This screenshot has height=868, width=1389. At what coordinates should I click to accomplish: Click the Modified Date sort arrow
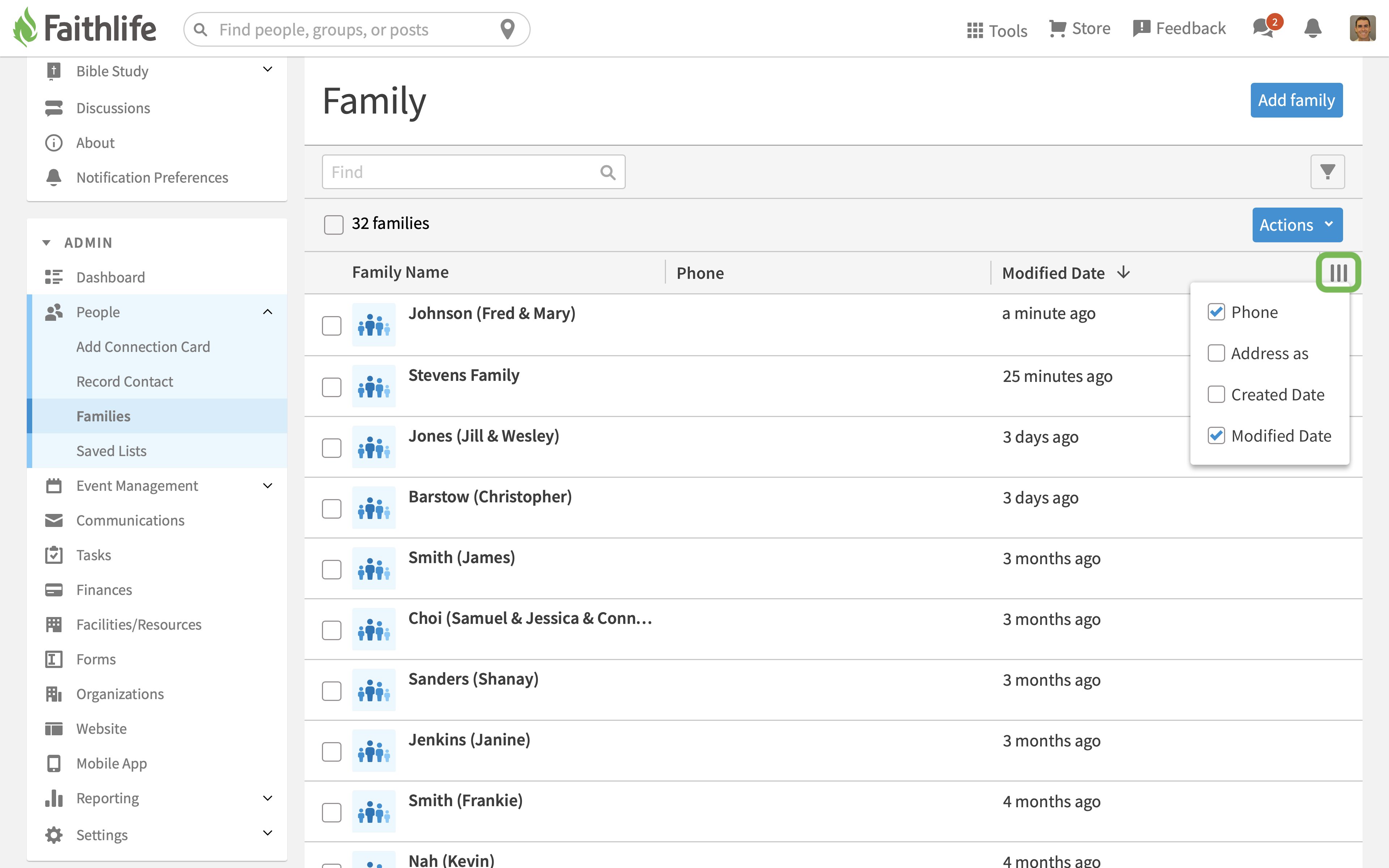(x=1123, y=272)
